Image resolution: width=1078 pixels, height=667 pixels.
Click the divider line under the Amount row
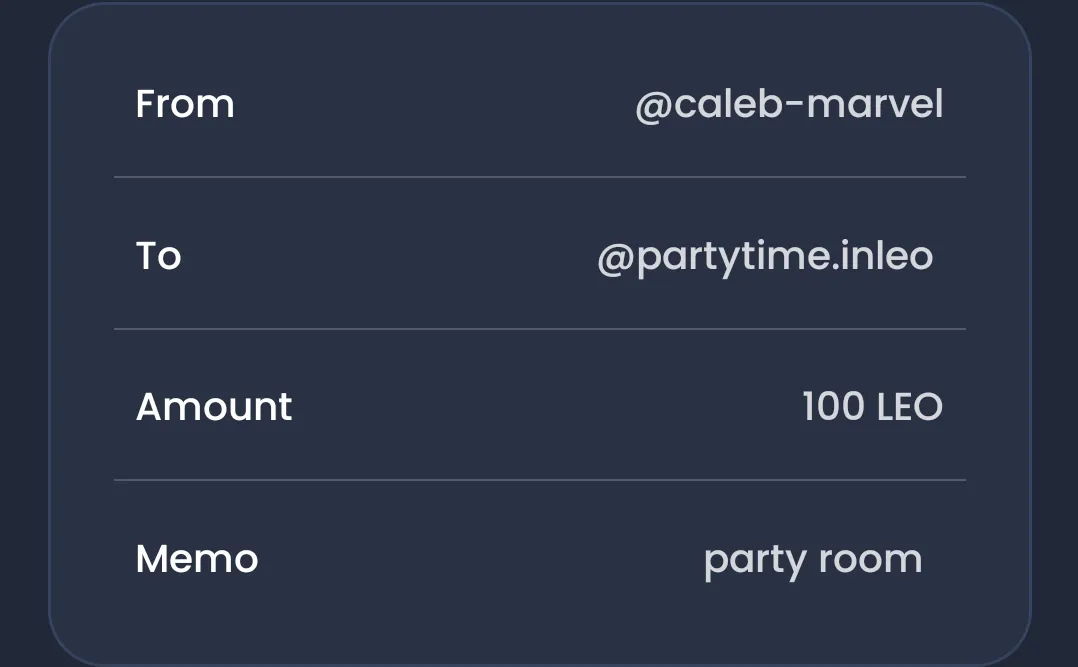tap(540, 479)
